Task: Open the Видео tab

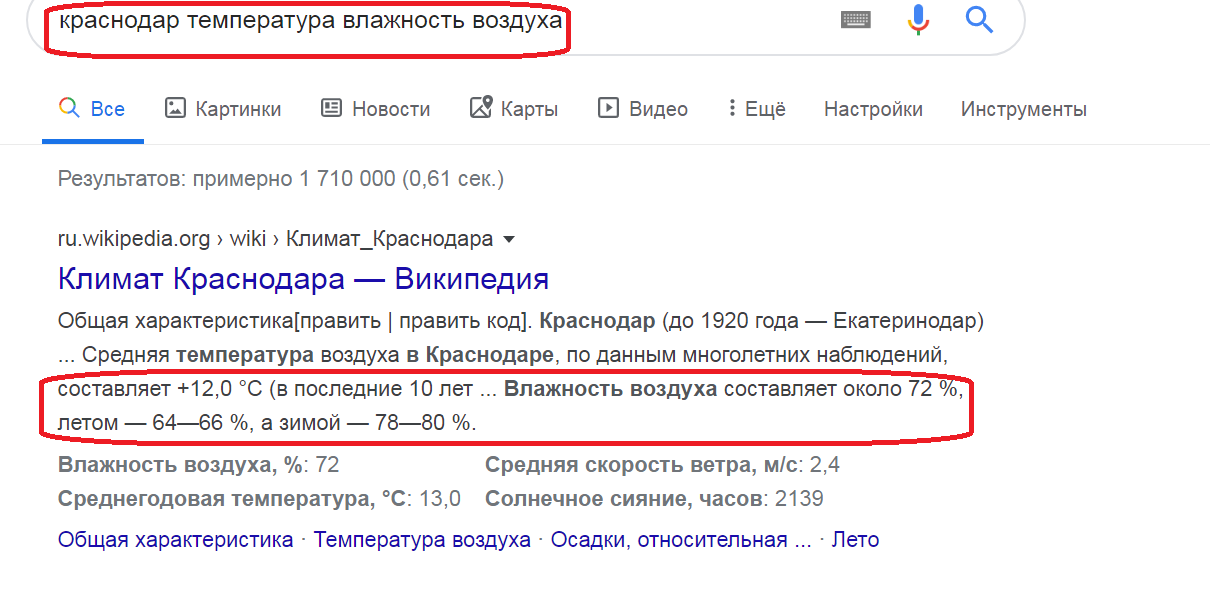Action: click(643, 109)
